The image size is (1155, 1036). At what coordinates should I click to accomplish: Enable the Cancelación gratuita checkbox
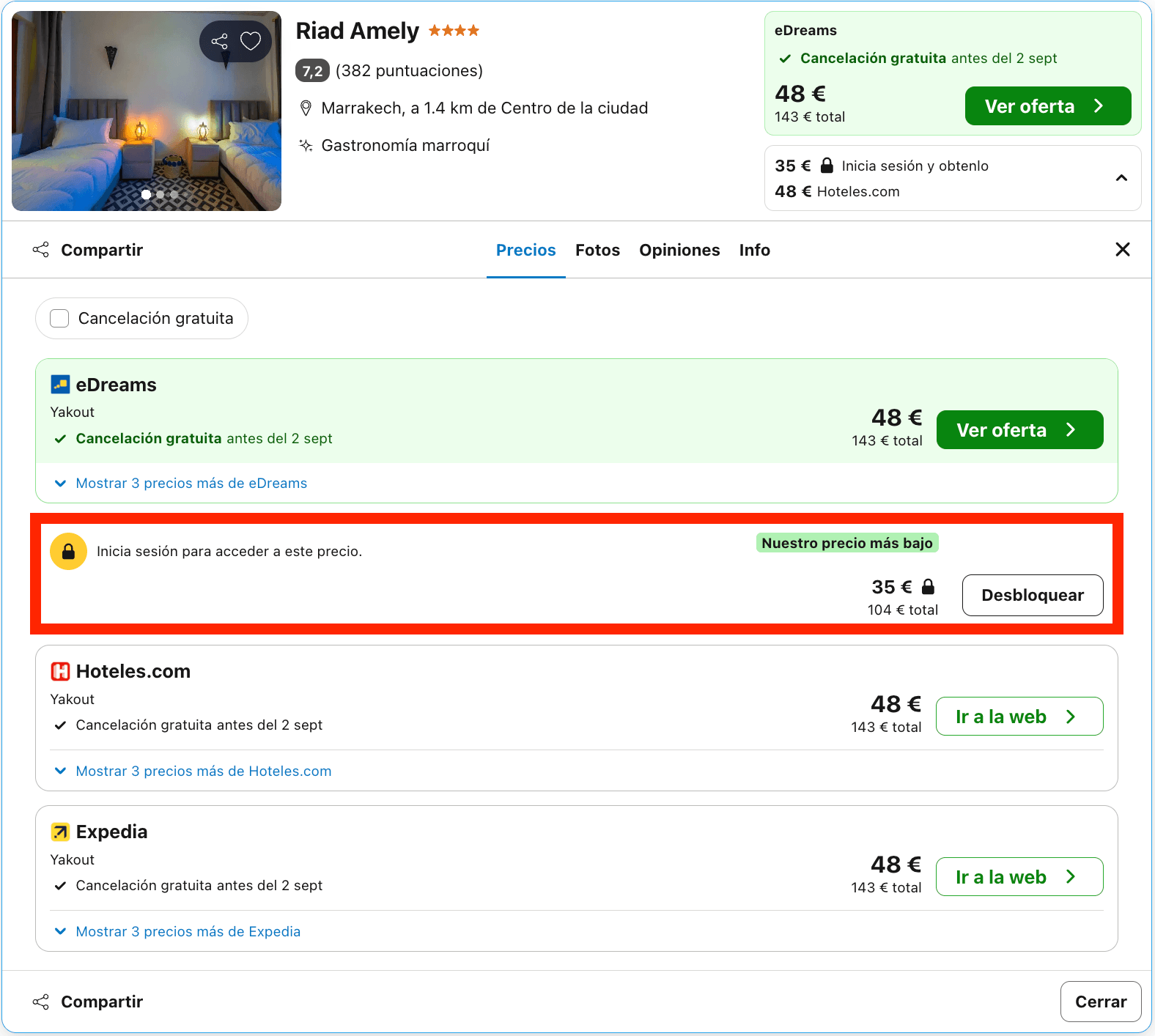tap(59, 318)
